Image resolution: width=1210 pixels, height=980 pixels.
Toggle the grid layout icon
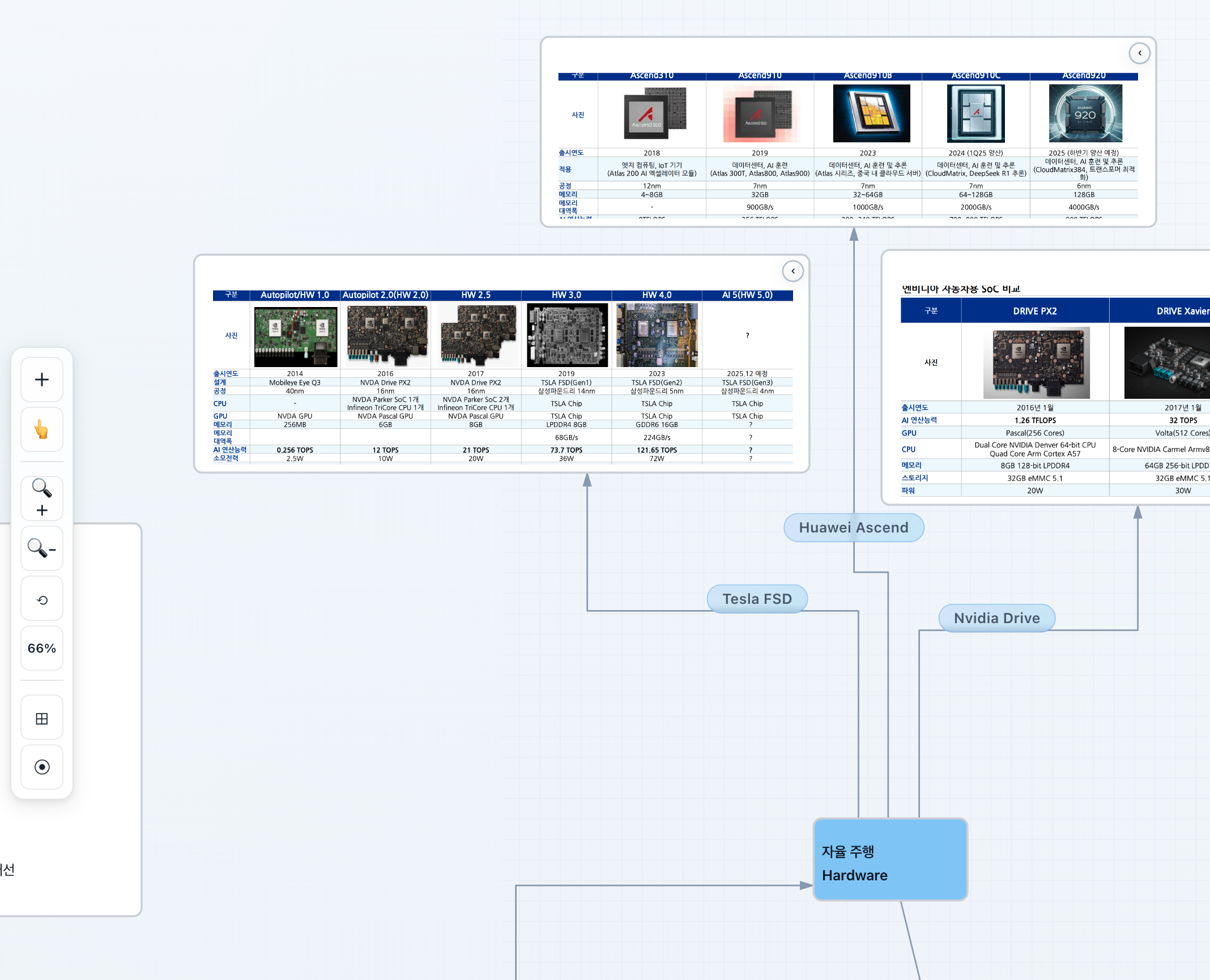coord(42,718)
